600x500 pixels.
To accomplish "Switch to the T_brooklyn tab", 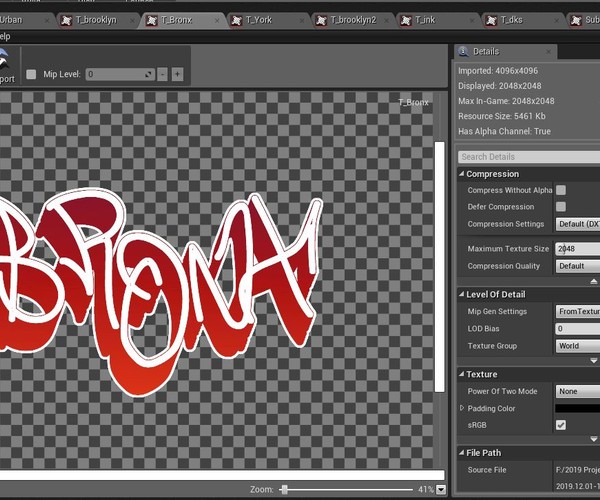I will coord(96,20).
